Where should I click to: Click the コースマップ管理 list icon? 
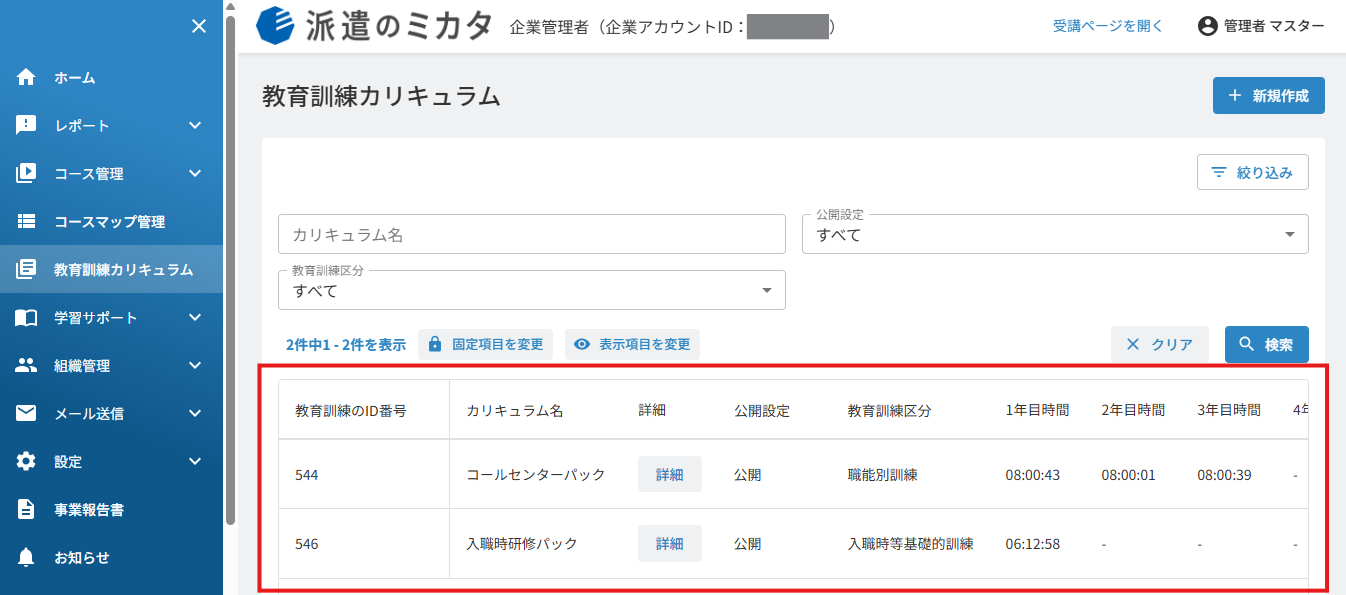26,221
